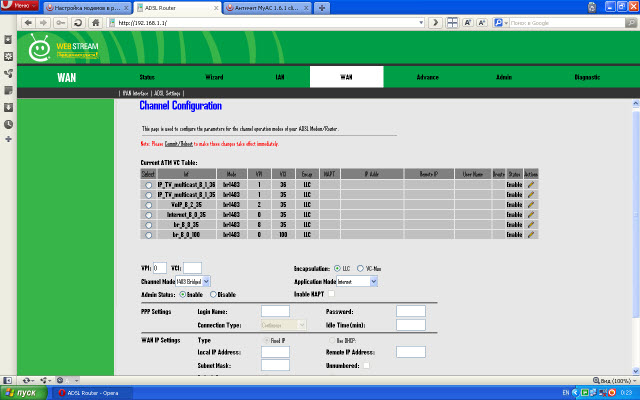Click the edit pencil for VoIP_0_2_35 row
This screenshot has height=400, width=640.
[531, 205]
